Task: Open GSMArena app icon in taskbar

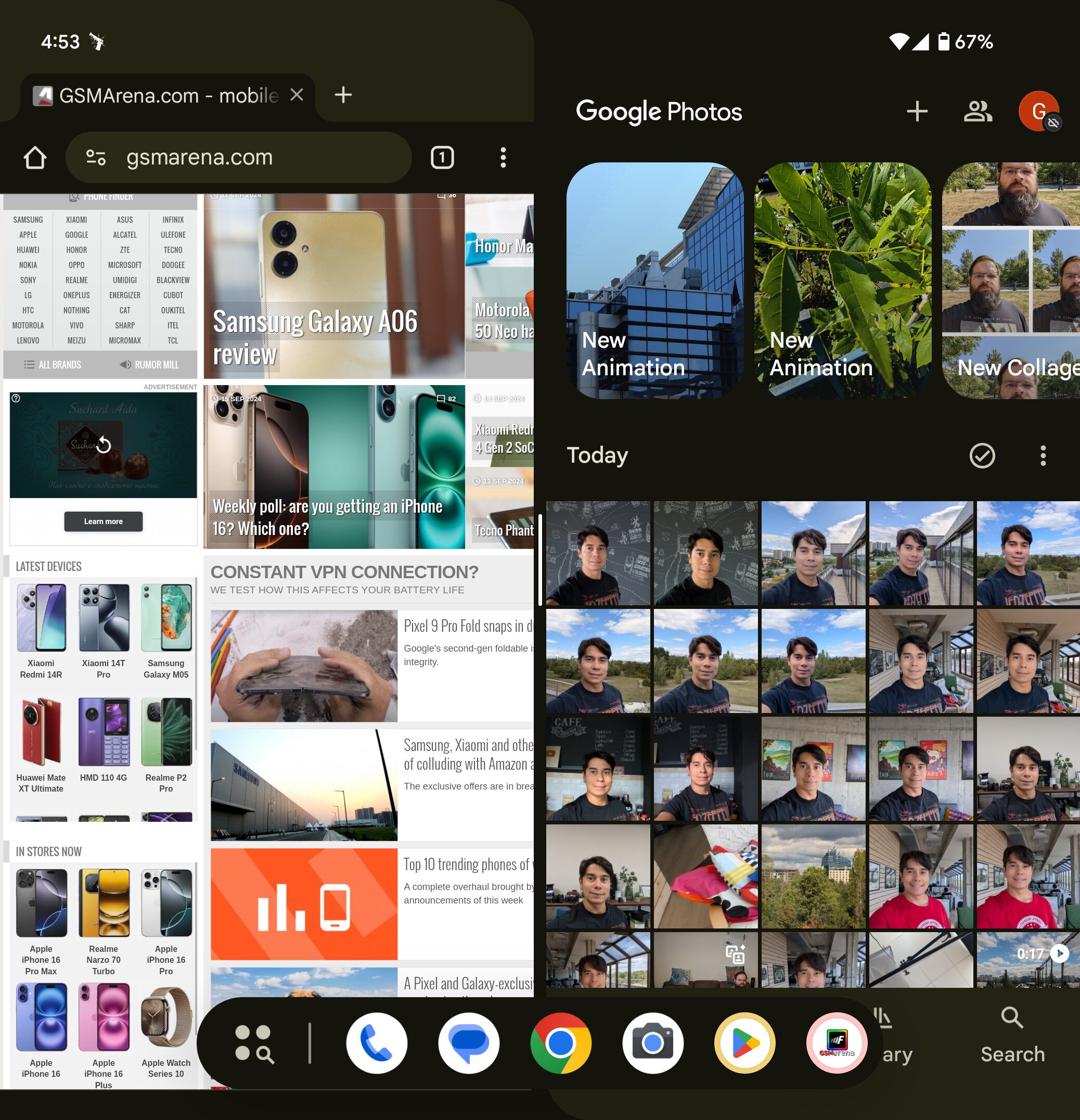Action: tap(837, 1043)
